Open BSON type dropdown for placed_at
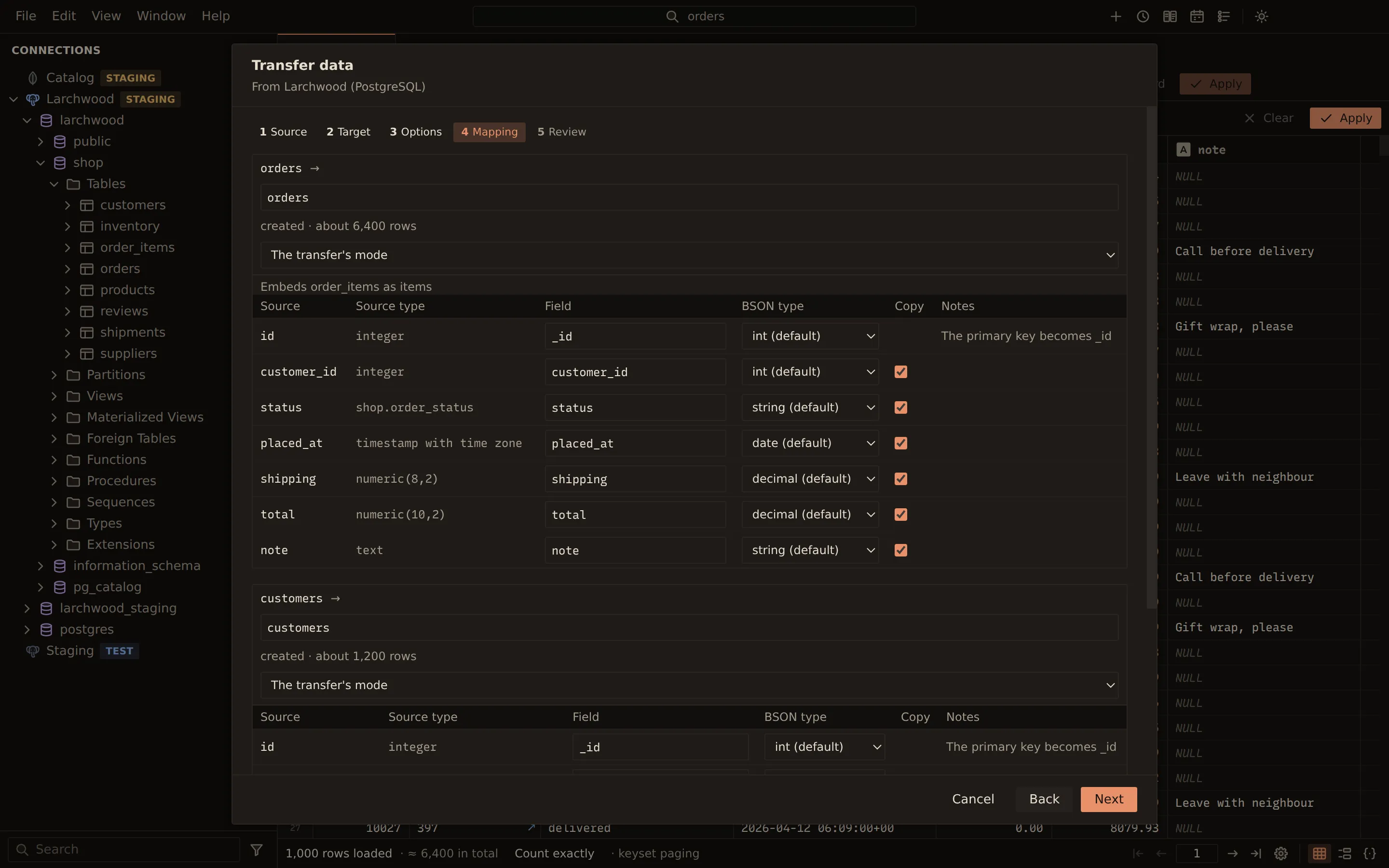The width and height of the screenshot is (1389, 868). [x=810, y=443]
